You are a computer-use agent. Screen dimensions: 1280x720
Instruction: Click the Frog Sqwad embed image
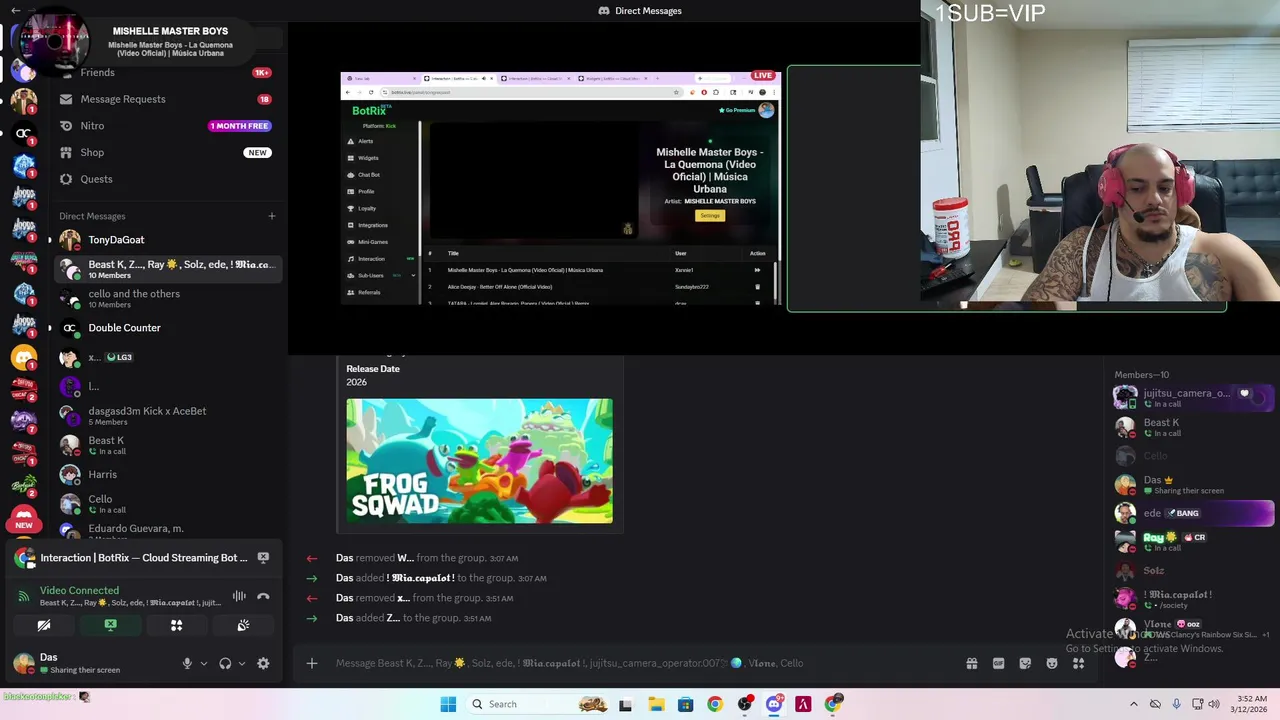(479, 461)
